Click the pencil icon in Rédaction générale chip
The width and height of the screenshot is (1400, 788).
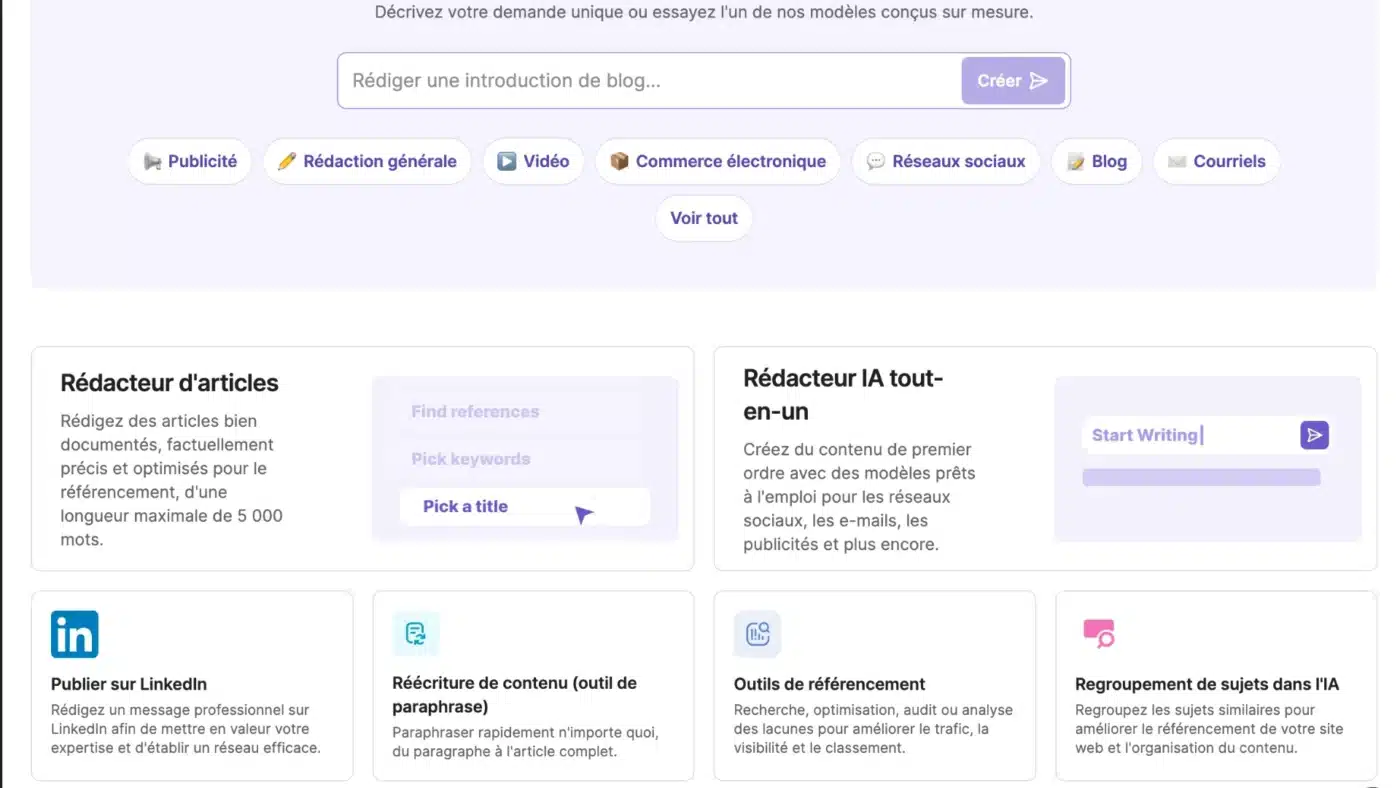tap(287, 162)
